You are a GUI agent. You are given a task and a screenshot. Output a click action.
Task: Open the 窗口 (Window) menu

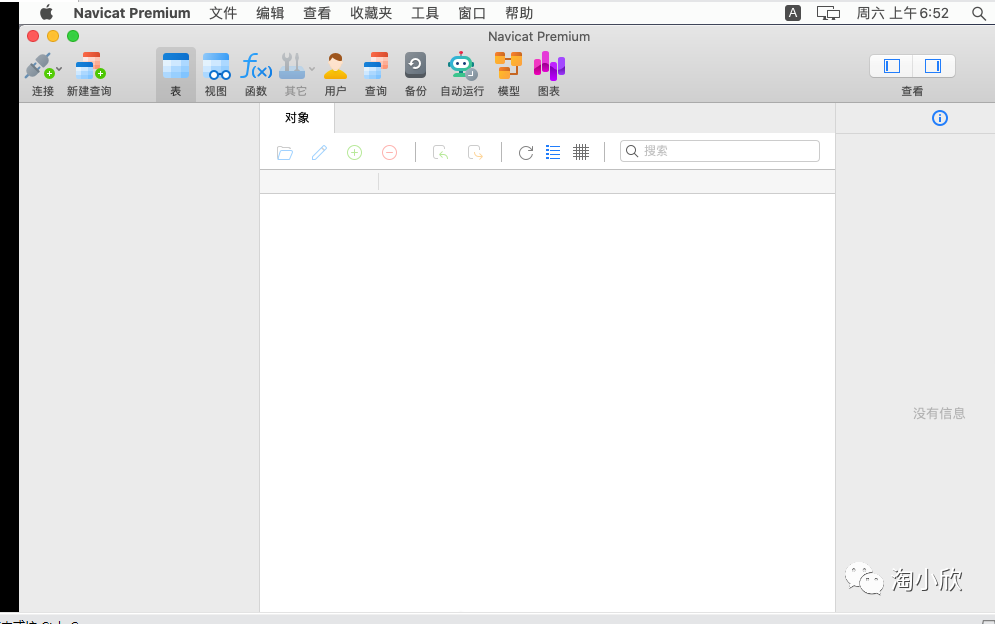(472, 13)
